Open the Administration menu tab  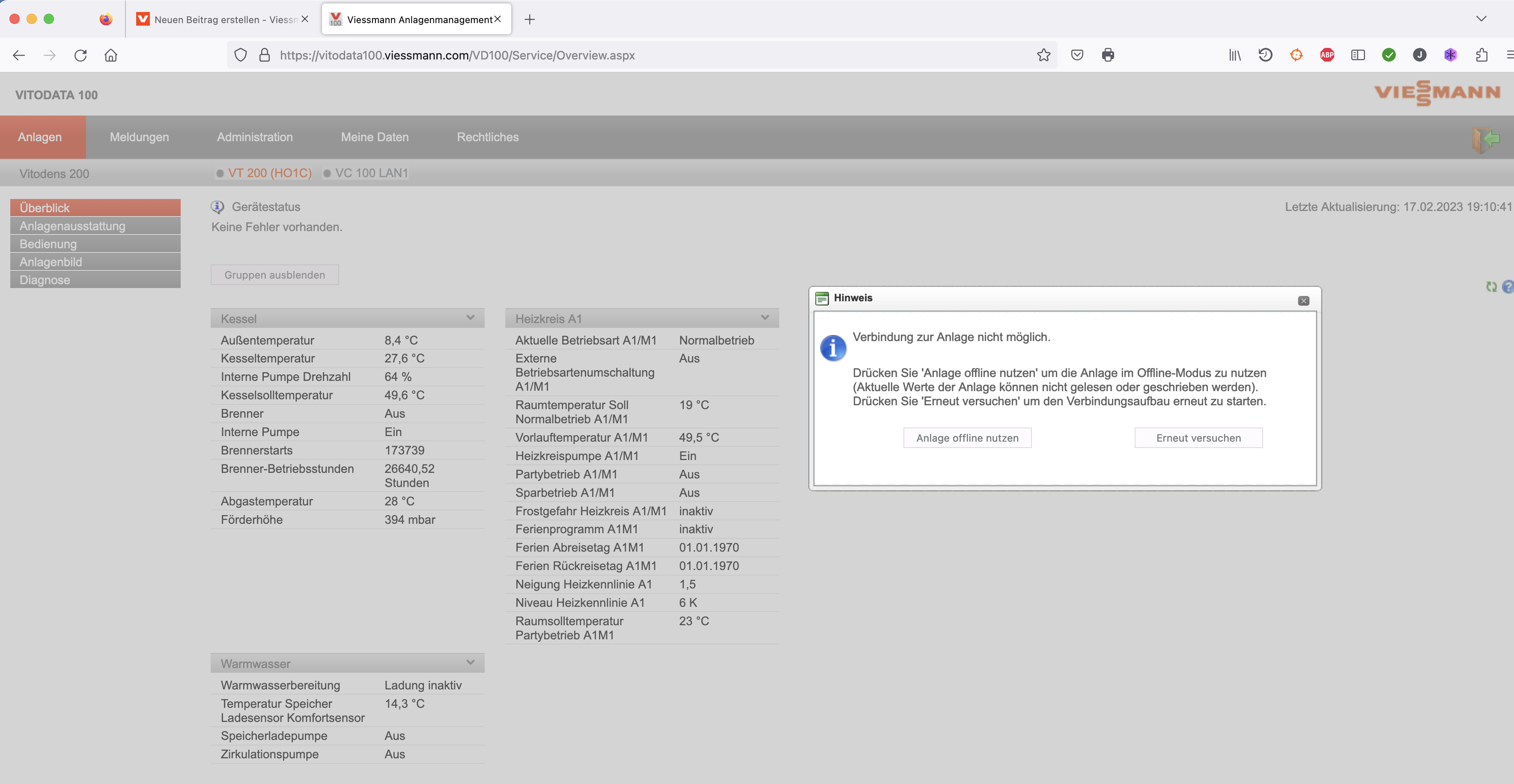(254, 137)
